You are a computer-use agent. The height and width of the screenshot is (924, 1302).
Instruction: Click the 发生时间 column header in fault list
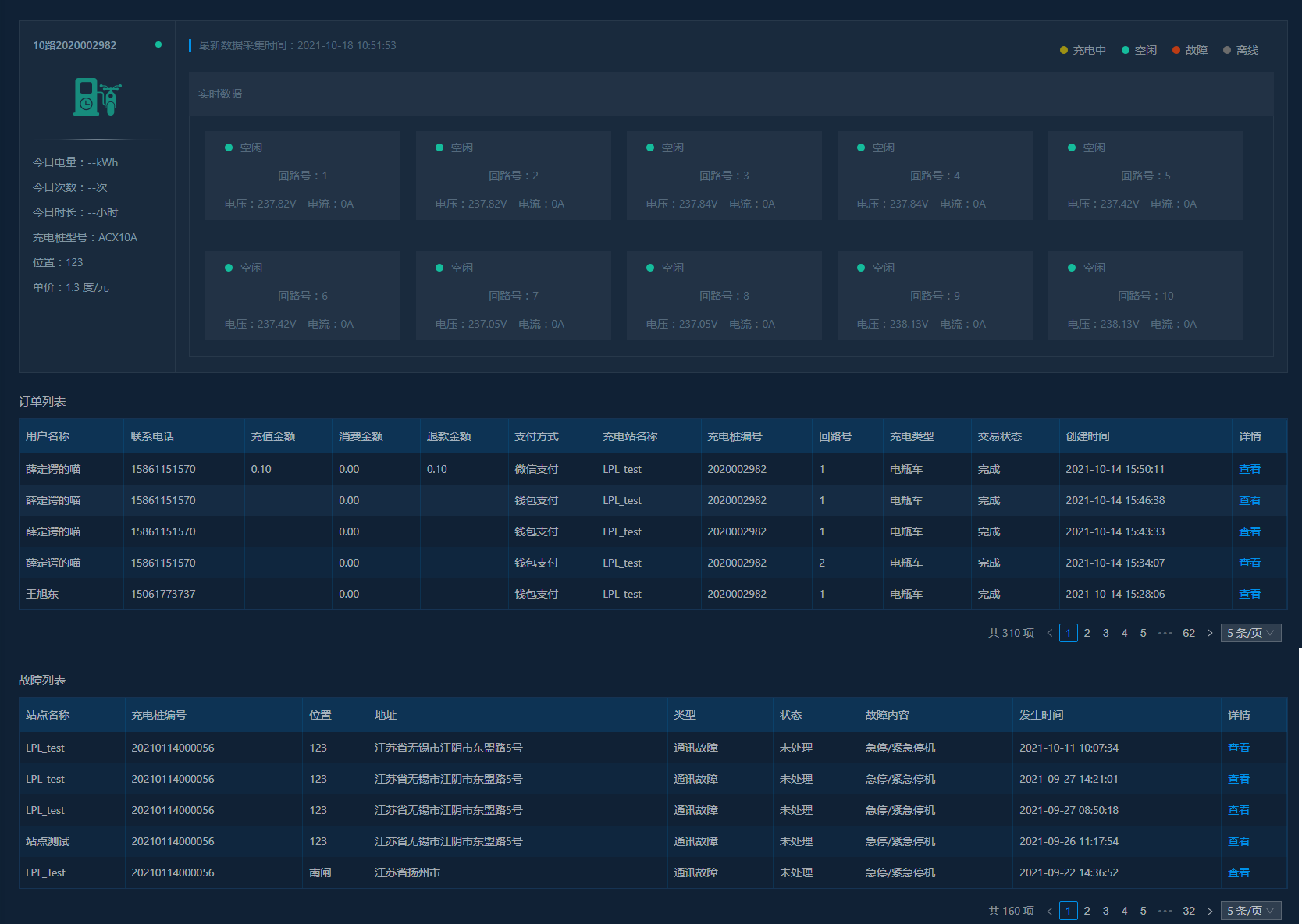[1041, 715]
